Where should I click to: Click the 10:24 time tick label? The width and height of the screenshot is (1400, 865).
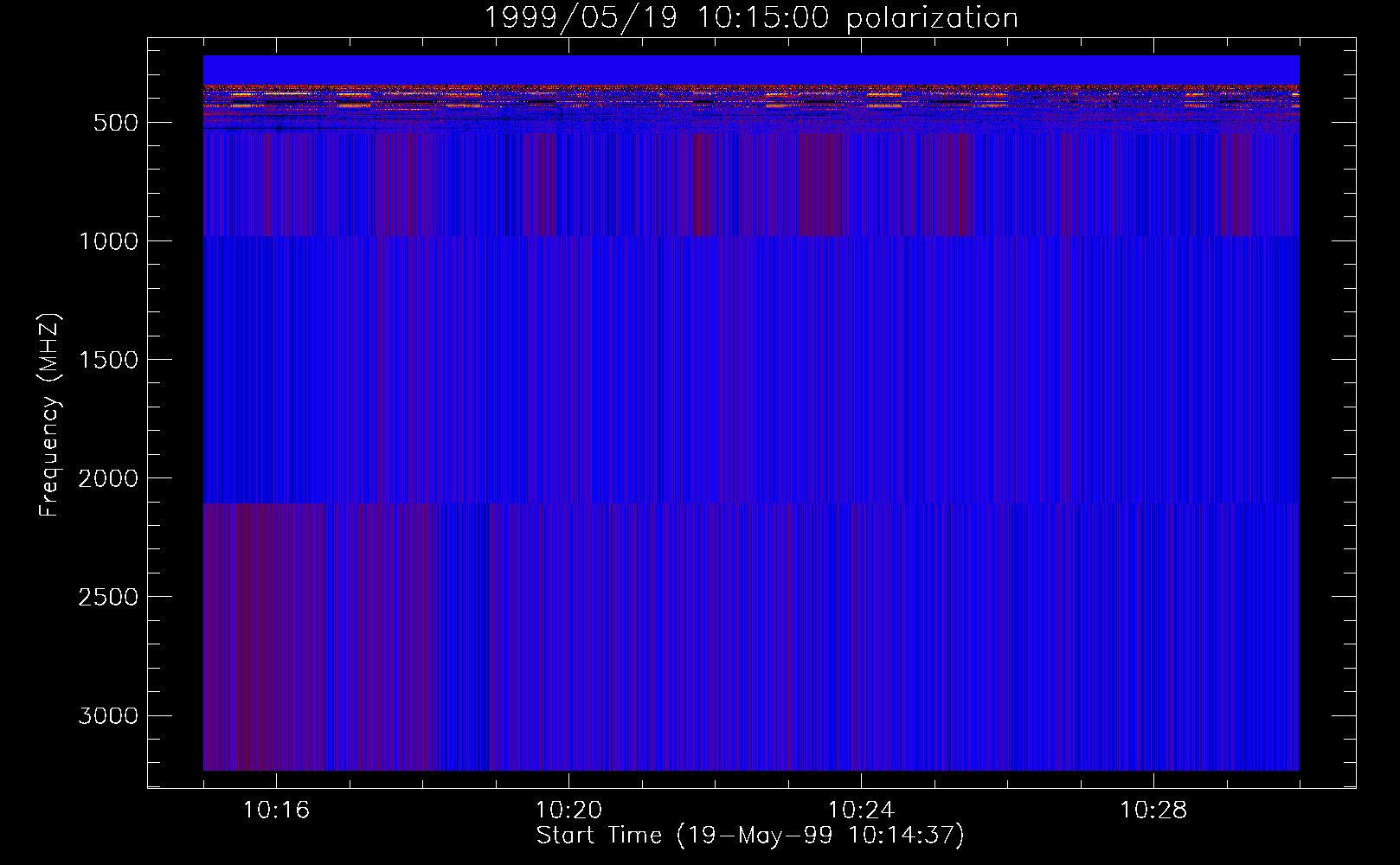coord(861,811)
